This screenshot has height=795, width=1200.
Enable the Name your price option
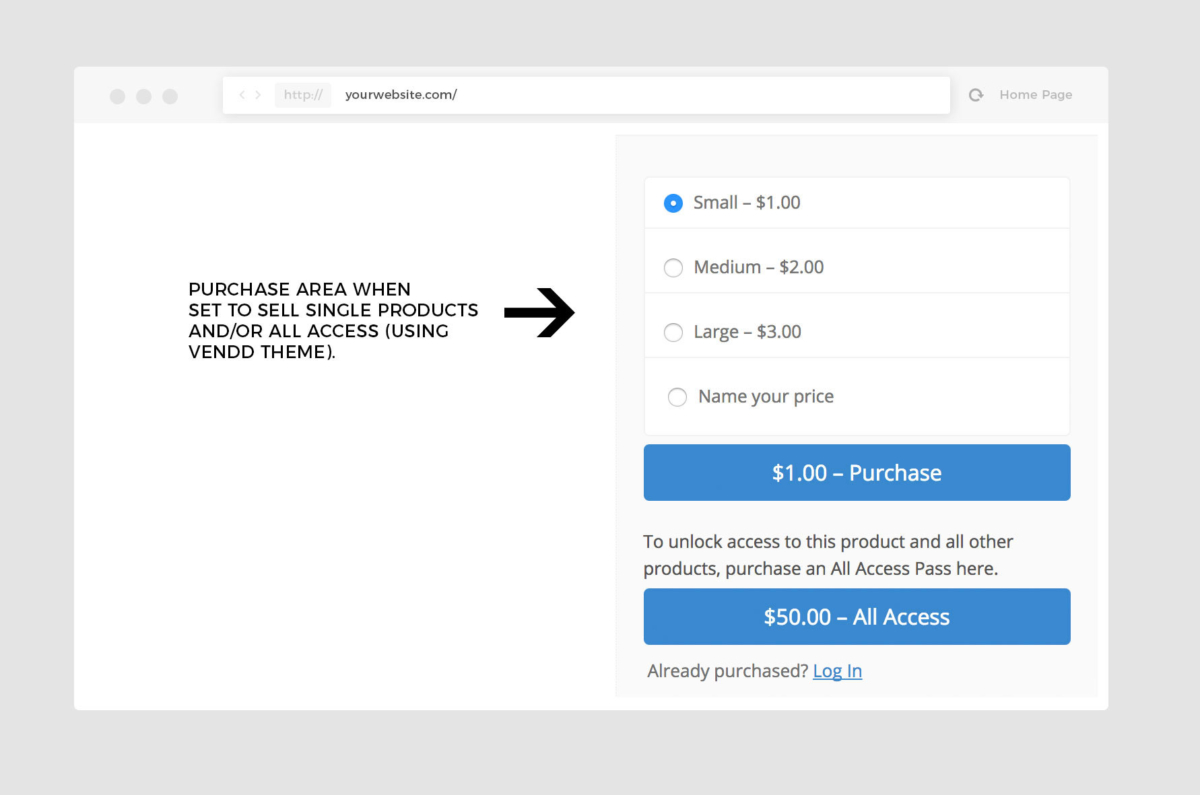point(677,397)
